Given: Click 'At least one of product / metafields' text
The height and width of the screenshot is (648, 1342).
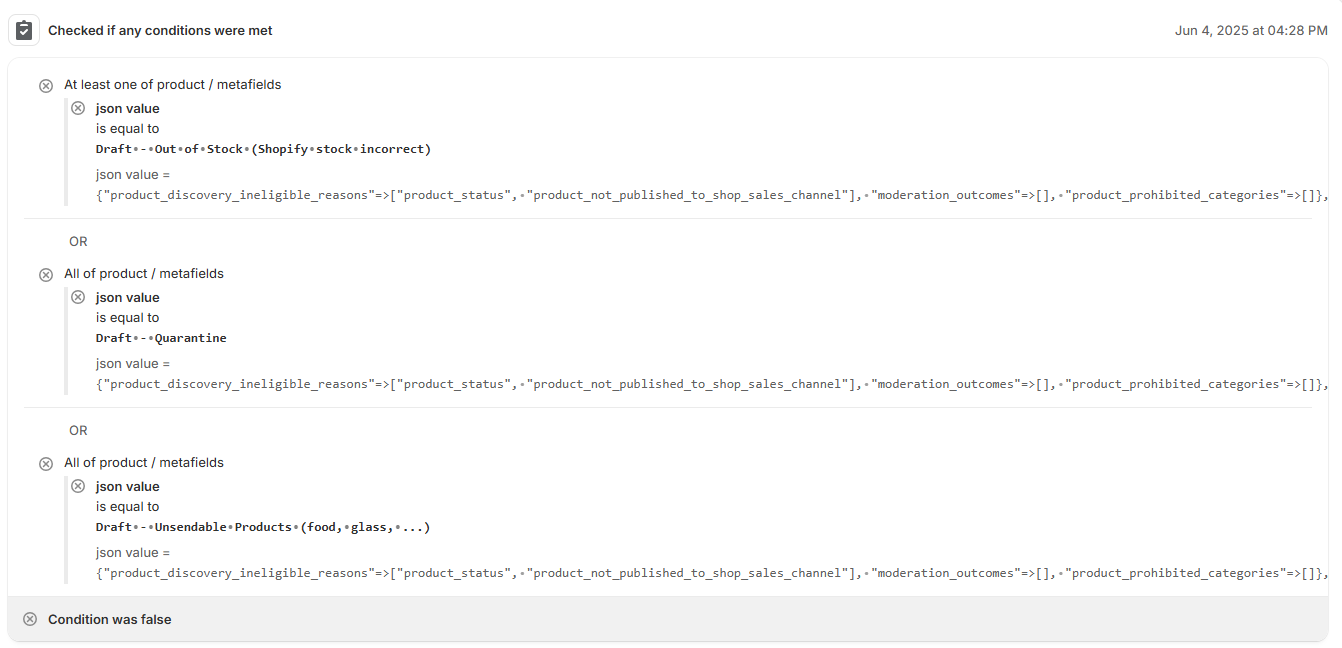Looking at the screenshot, I should pyautogui.click(x=173, y=85).
